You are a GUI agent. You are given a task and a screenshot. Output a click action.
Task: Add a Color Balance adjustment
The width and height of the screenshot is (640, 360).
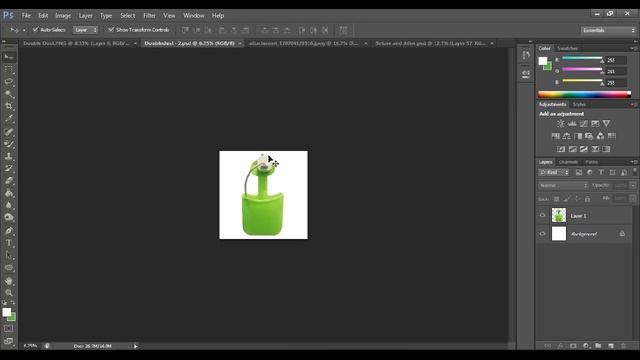567,136
